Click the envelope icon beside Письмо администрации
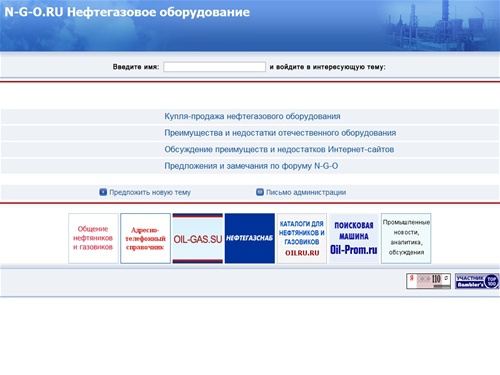The image size is (500, 375). tap(260, 192)
